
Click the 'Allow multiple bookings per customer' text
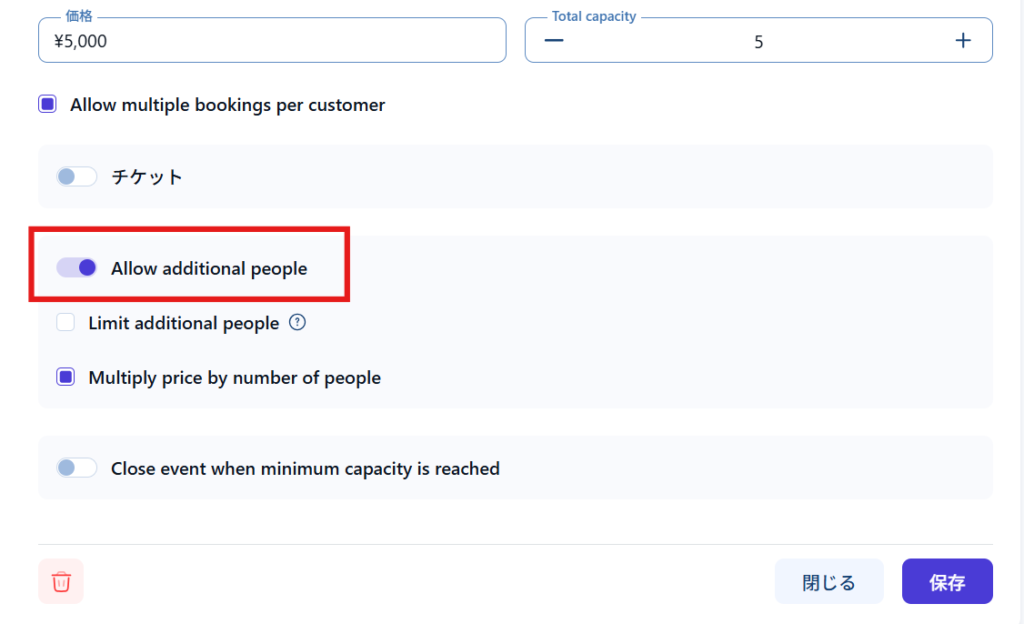click(227, 104)
